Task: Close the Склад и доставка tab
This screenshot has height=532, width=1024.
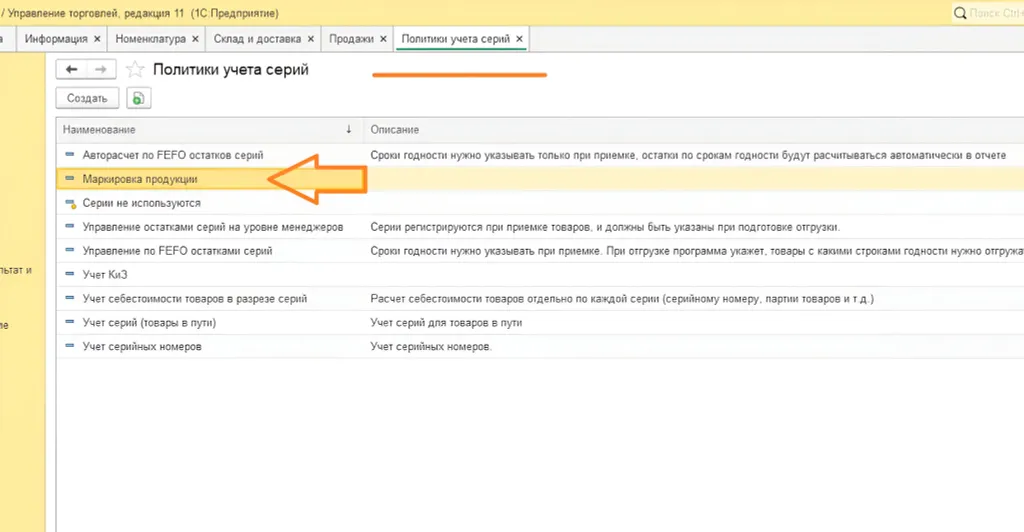Action: pyautogui.click(x=309, y=39)
